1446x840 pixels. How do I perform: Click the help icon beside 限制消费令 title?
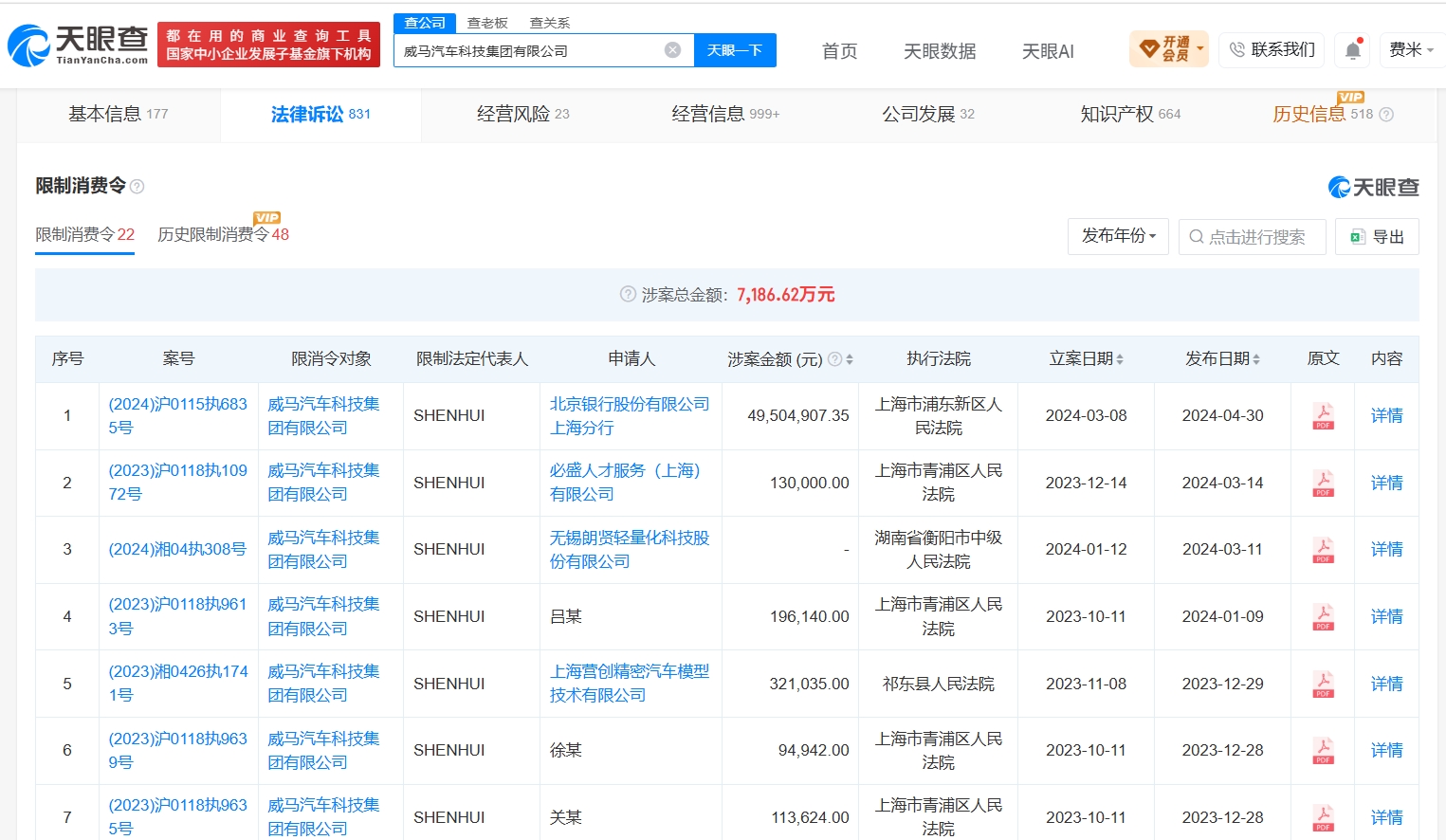coord(137,187)
